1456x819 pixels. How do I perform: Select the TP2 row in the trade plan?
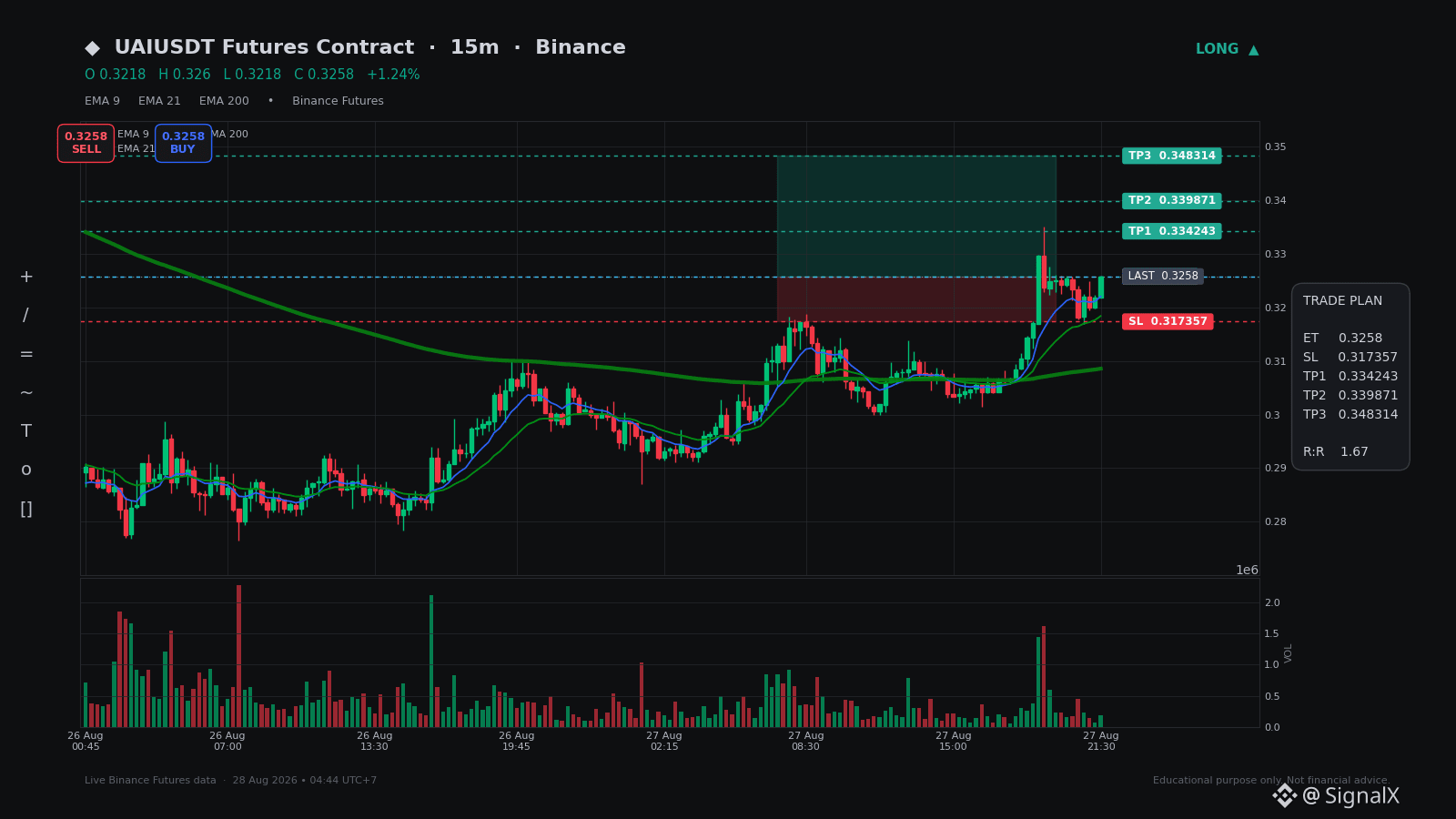coord(1350,395)
